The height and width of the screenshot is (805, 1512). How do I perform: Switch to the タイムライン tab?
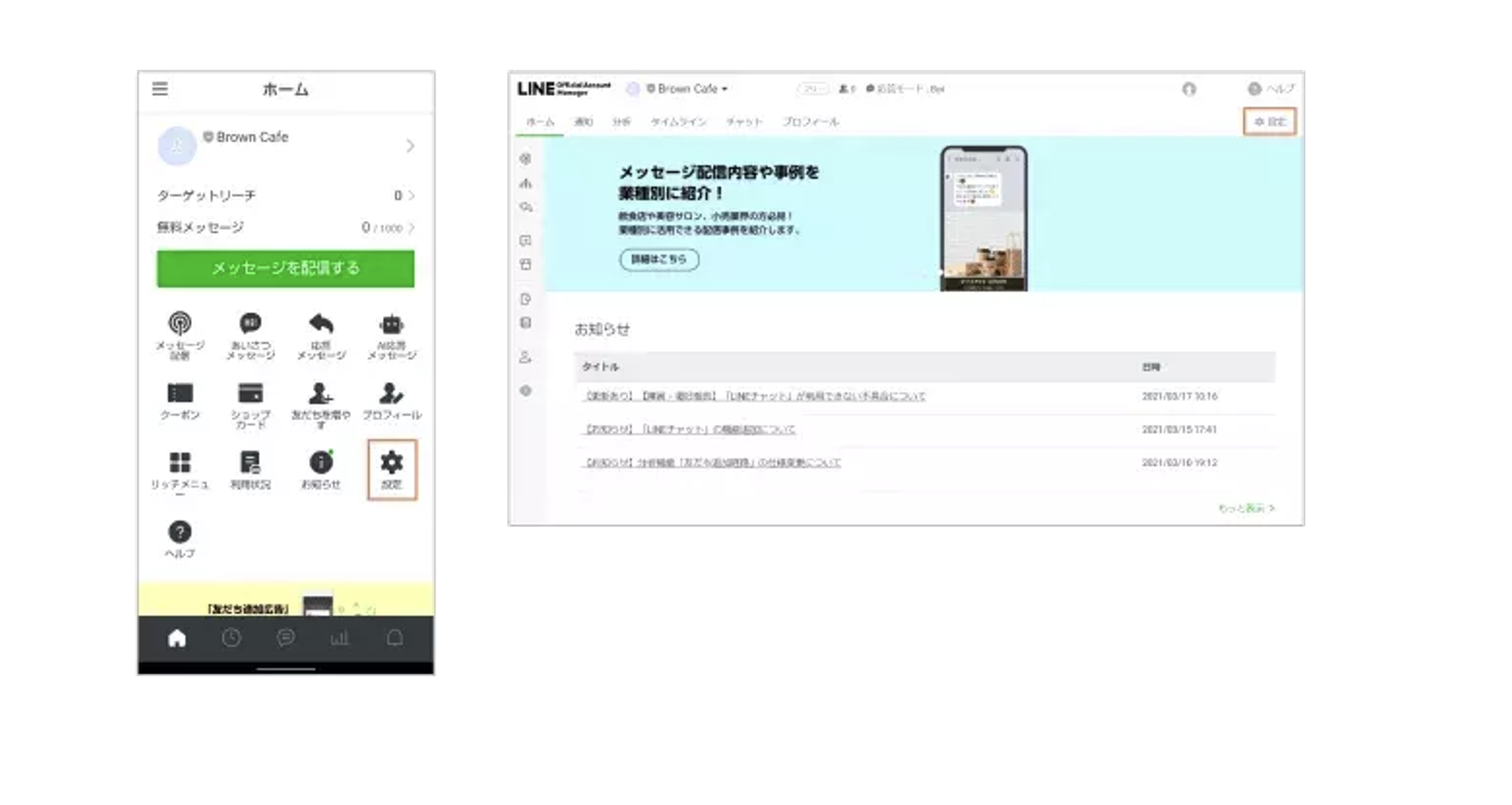click(679, 122)
